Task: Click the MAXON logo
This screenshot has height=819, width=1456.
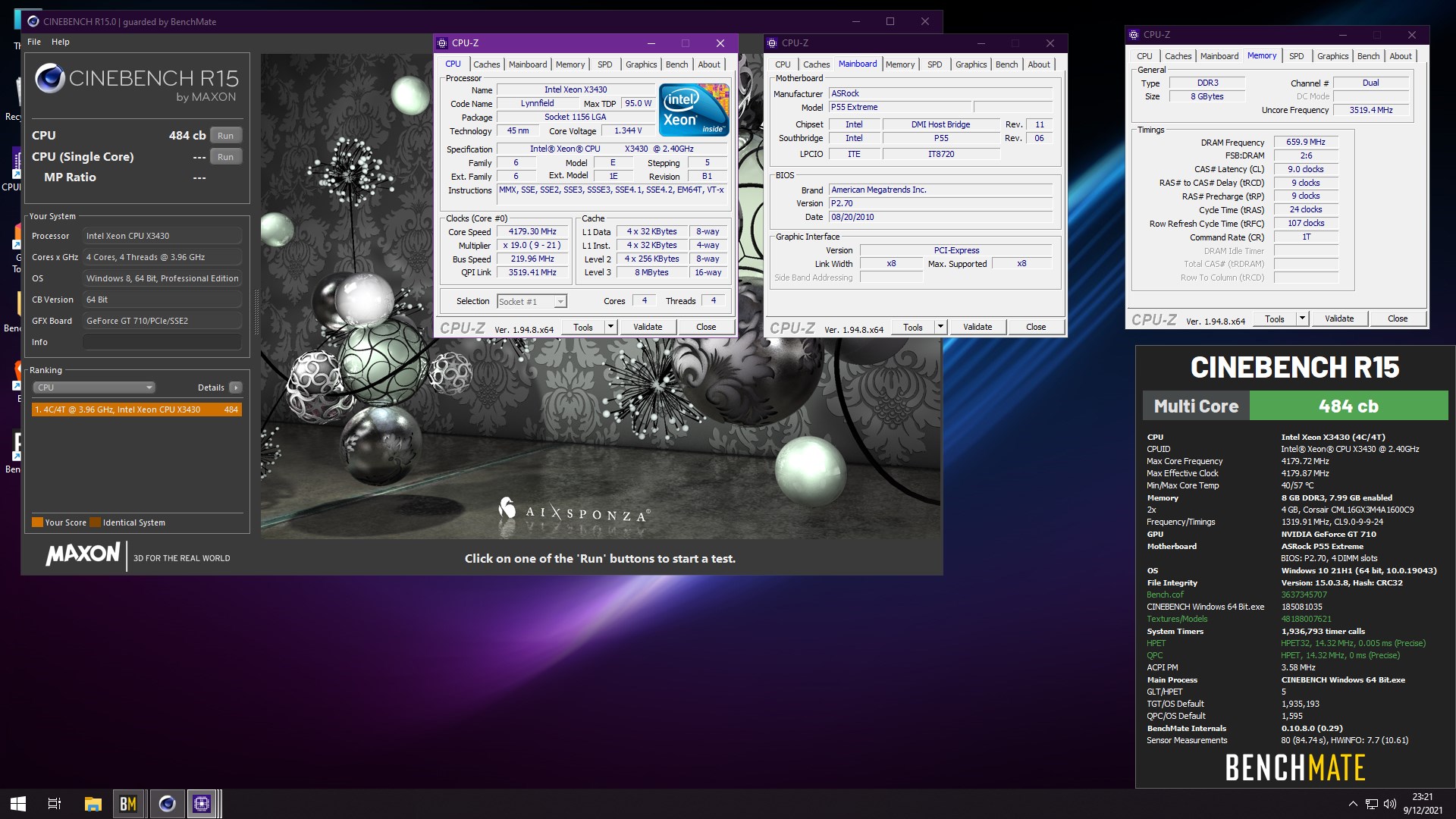Action: tap(83, 554)
